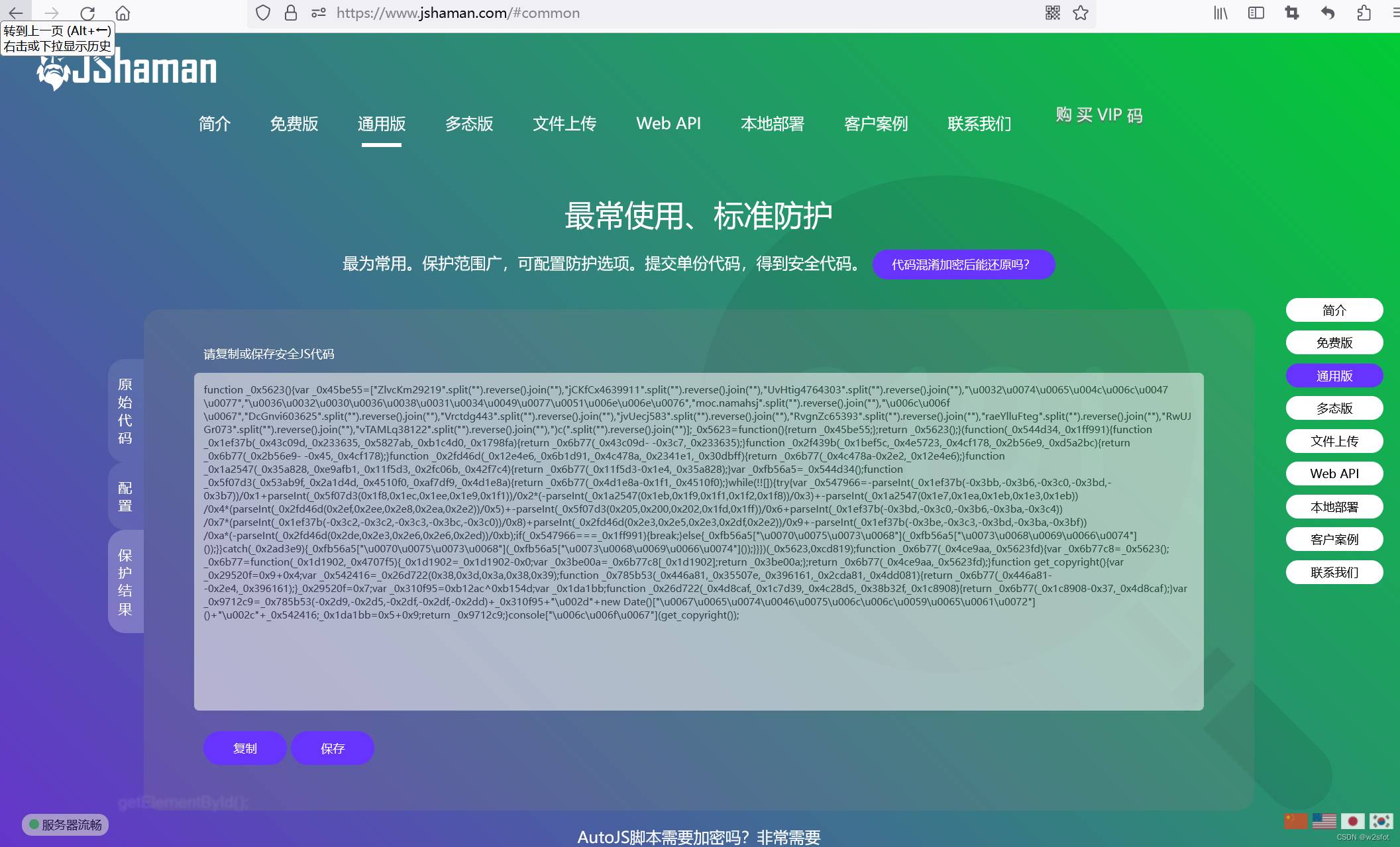Image resolution: width=1400 pixels, height=847 pixels.
Task: Click the JShaman panda logo
Action: (54, 71)
